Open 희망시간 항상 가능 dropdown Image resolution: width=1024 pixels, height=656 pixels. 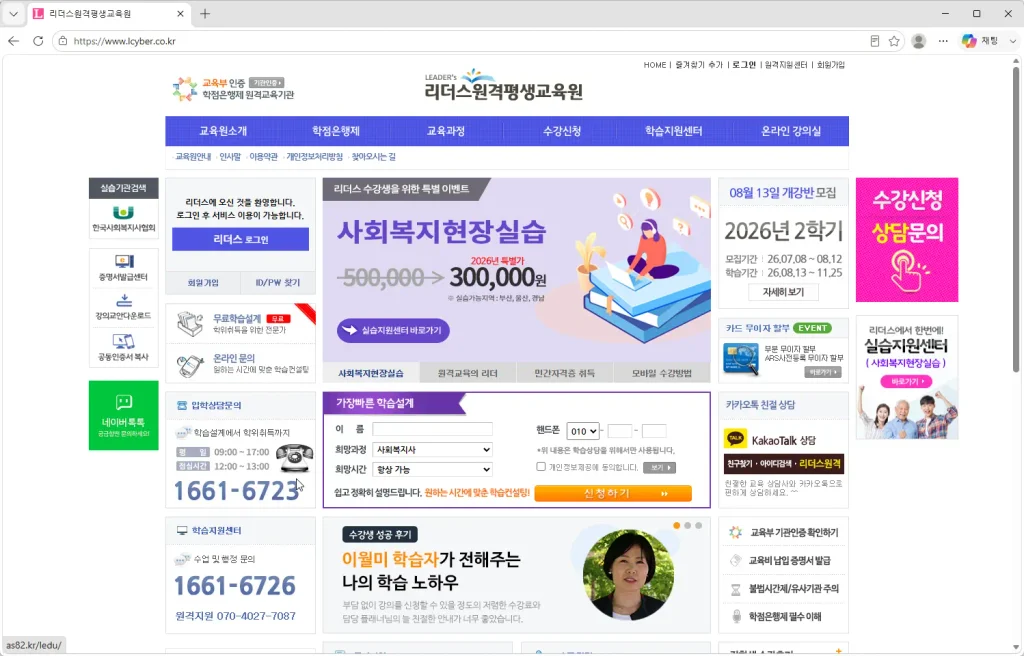432,469
